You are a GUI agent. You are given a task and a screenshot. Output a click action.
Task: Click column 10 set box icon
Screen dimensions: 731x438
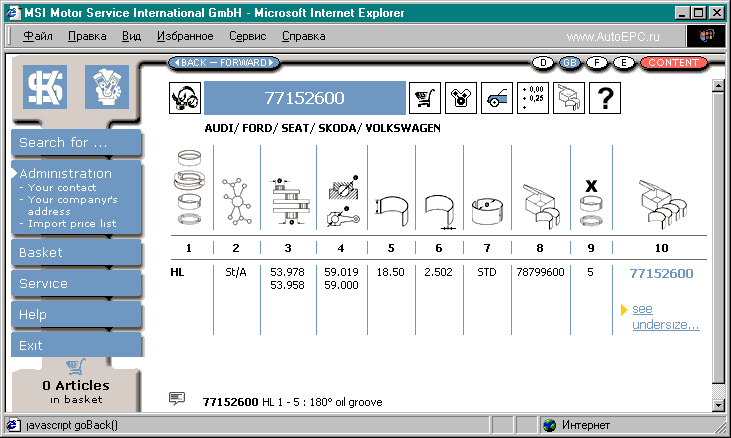click(662, 204)
